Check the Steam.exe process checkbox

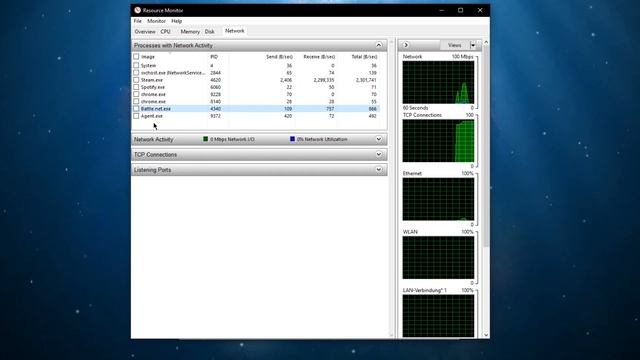[x=136, y=80]
